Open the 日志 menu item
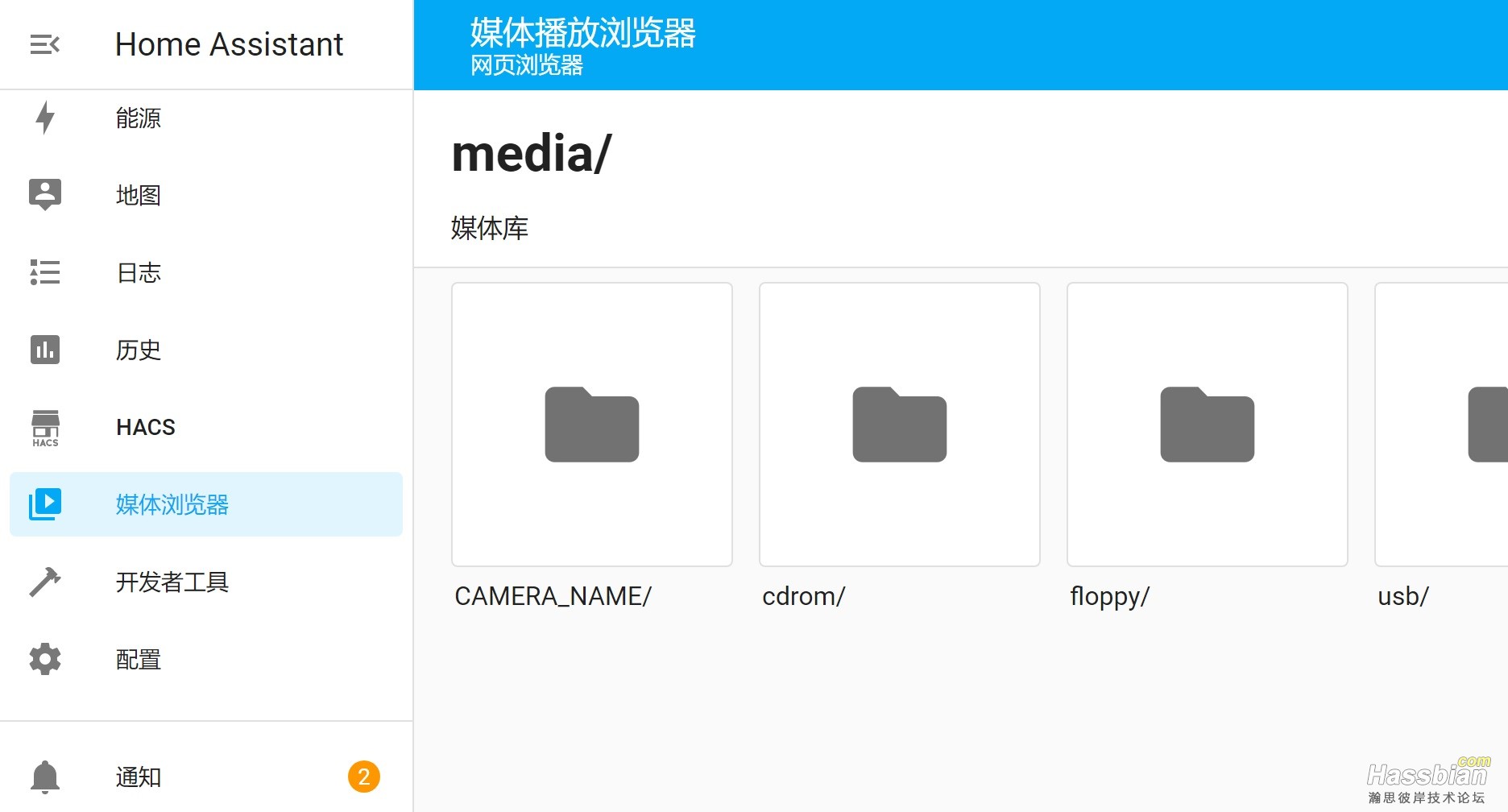Image resolution: width=1508 pixels, height=812 pixels. (x=206, y=272)
